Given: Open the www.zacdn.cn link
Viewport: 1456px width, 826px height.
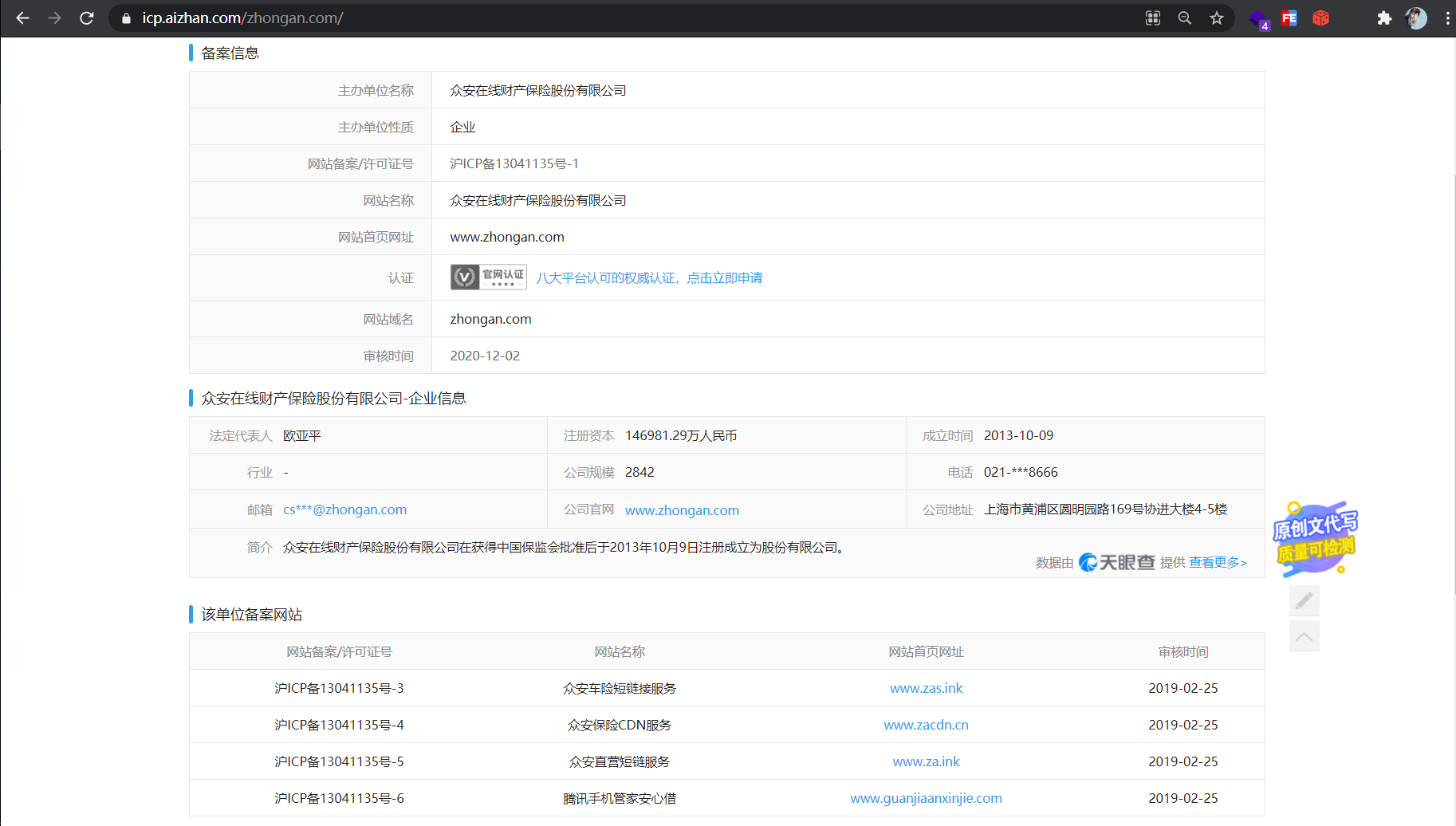Looking at the screenshot, I should (x=926, y=725).
